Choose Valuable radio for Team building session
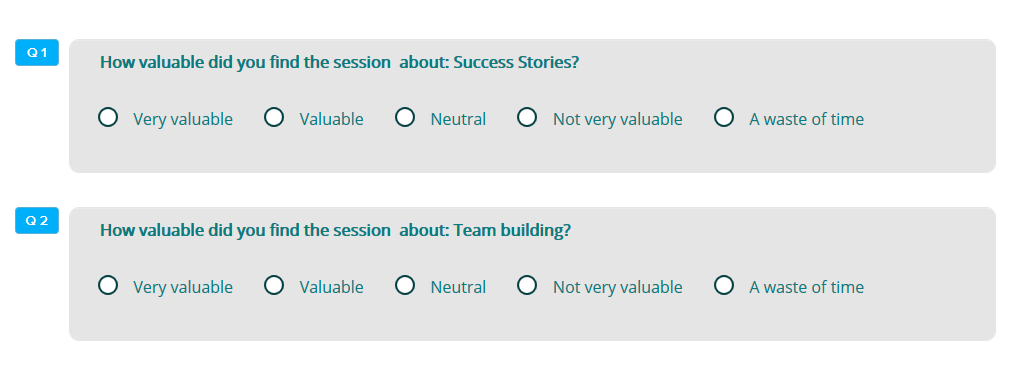This screenshot has height=378, width=1013. pos(274,285)
